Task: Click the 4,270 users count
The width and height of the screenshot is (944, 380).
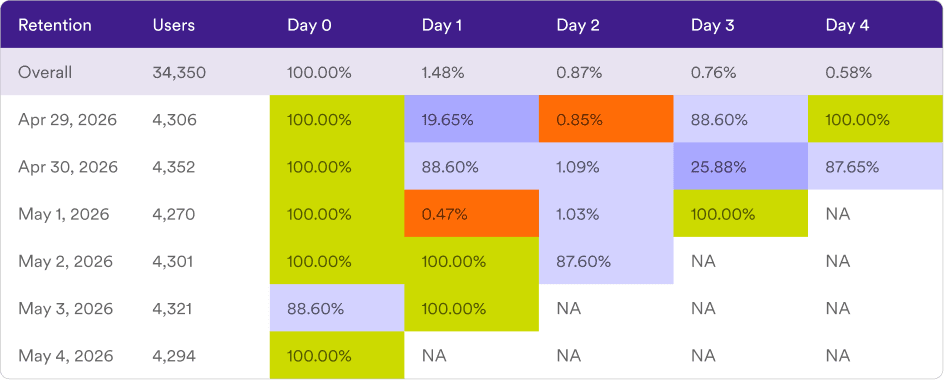Action: click(x=174, y=214)
